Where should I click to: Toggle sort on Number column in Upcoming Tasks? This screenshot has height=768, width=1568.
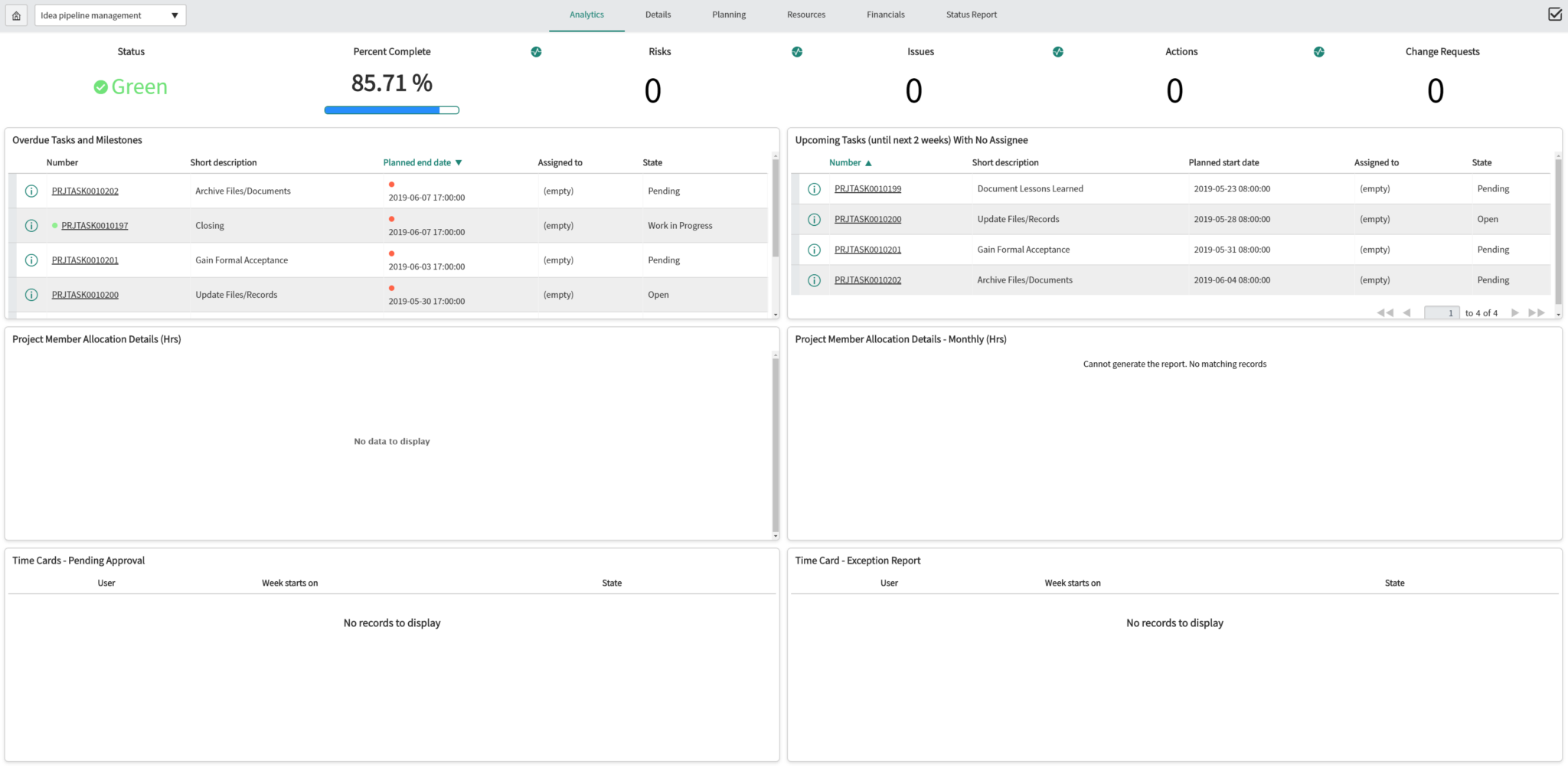click(x=848, y=162)
